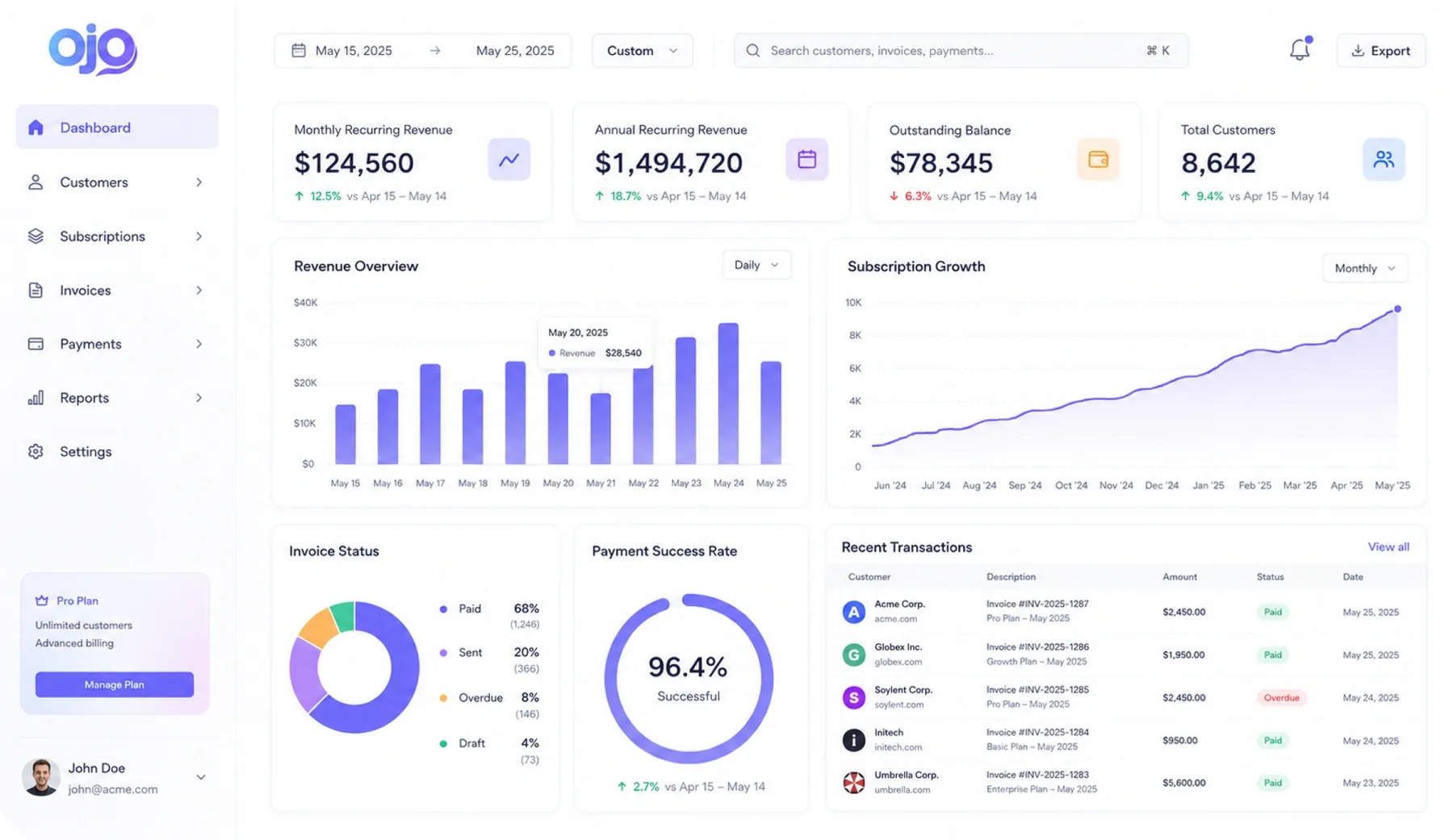
Task: Click the May 24 revenue bar
Action: tap(728, 394)
